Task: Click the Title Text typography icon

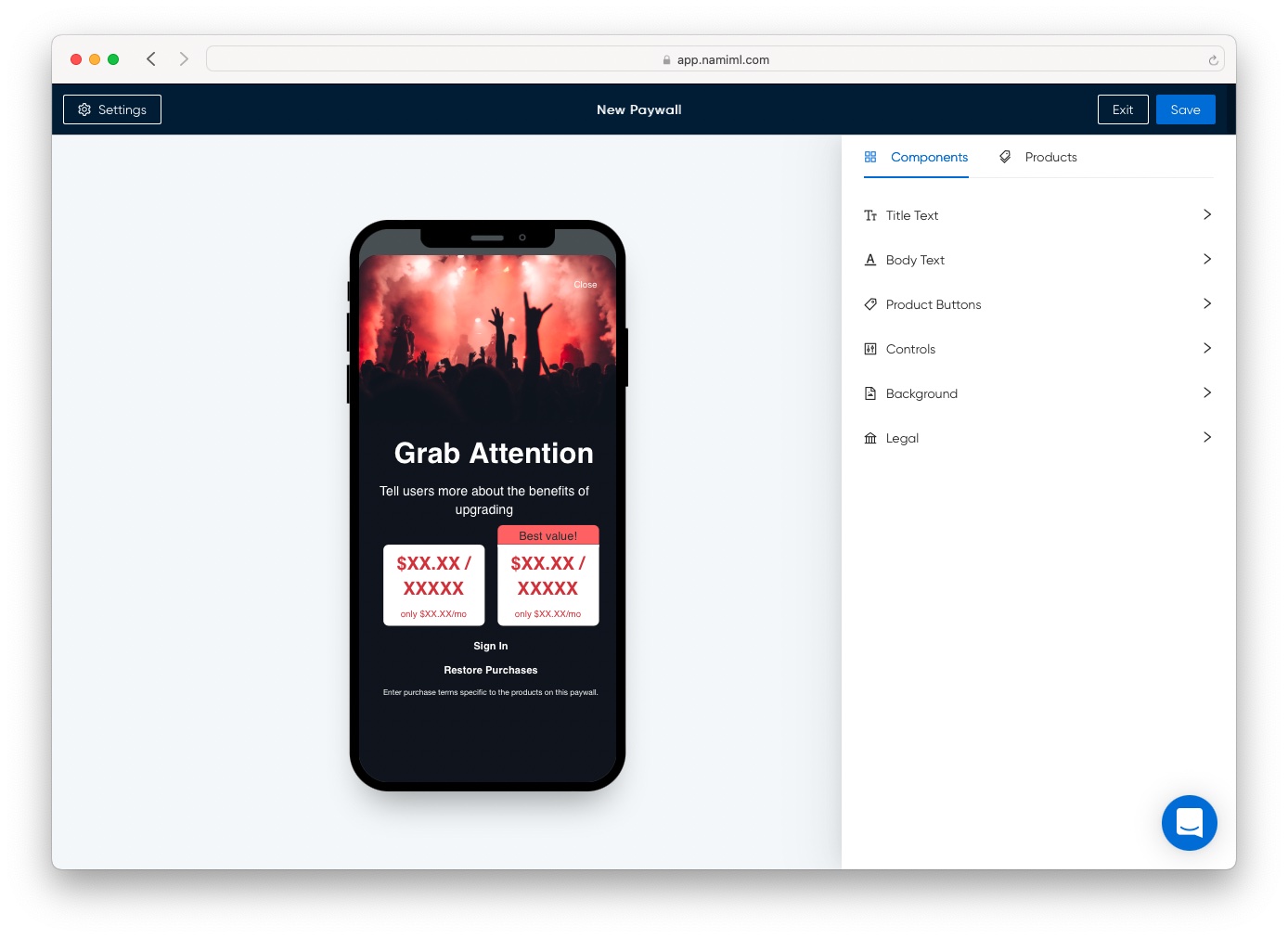Action: click(870, 215)
